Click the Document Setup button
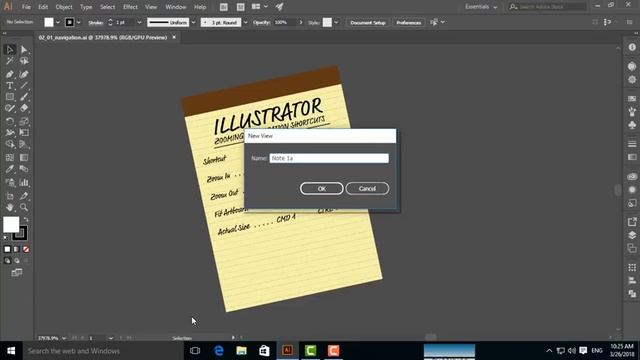The image size is (640, 360). pos(368,22)
